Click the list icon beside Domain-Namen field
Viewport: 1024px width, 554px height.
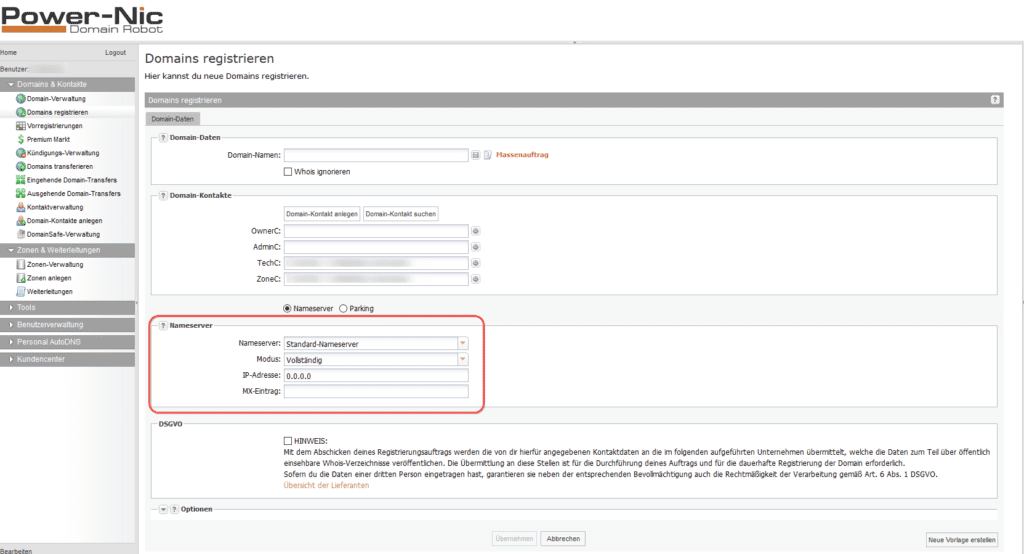(475, 155)
